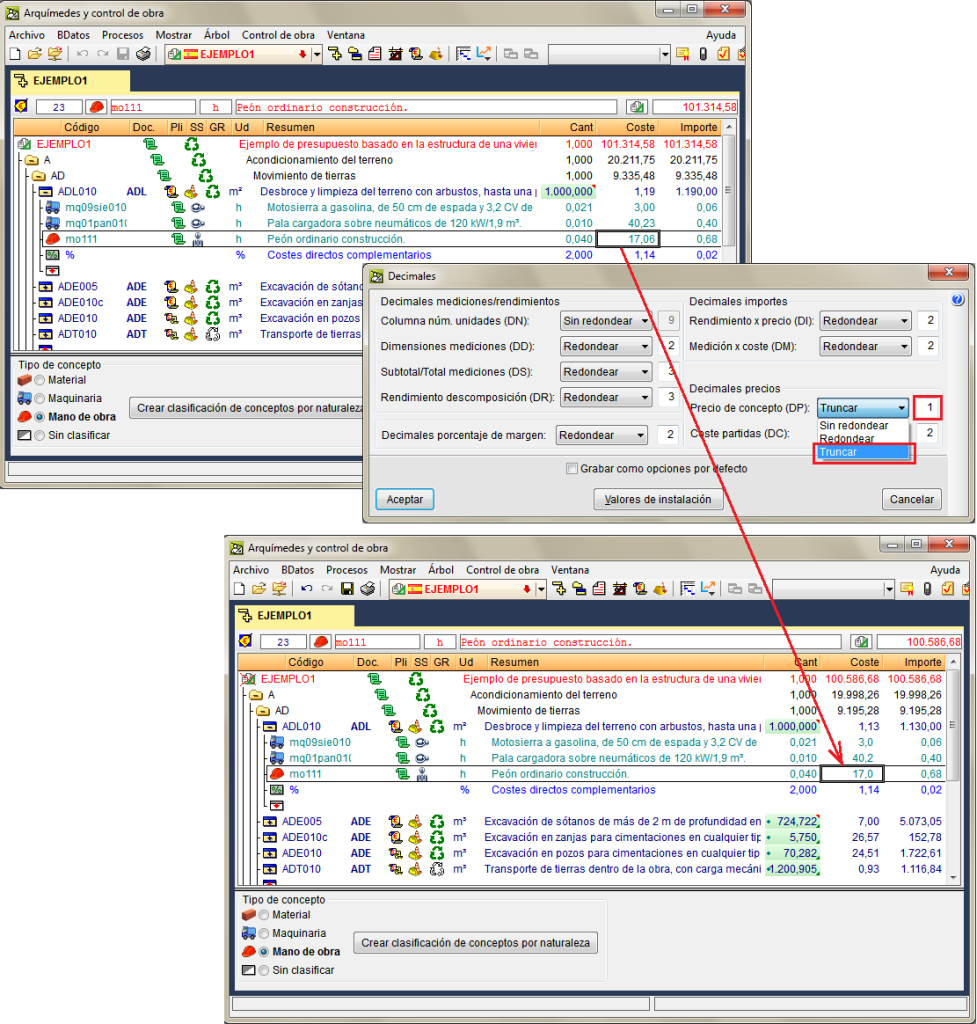The width and height of the screenshot is (977, 1024).
Task: Select Maquinaria radio in top window
Action: 40,398
